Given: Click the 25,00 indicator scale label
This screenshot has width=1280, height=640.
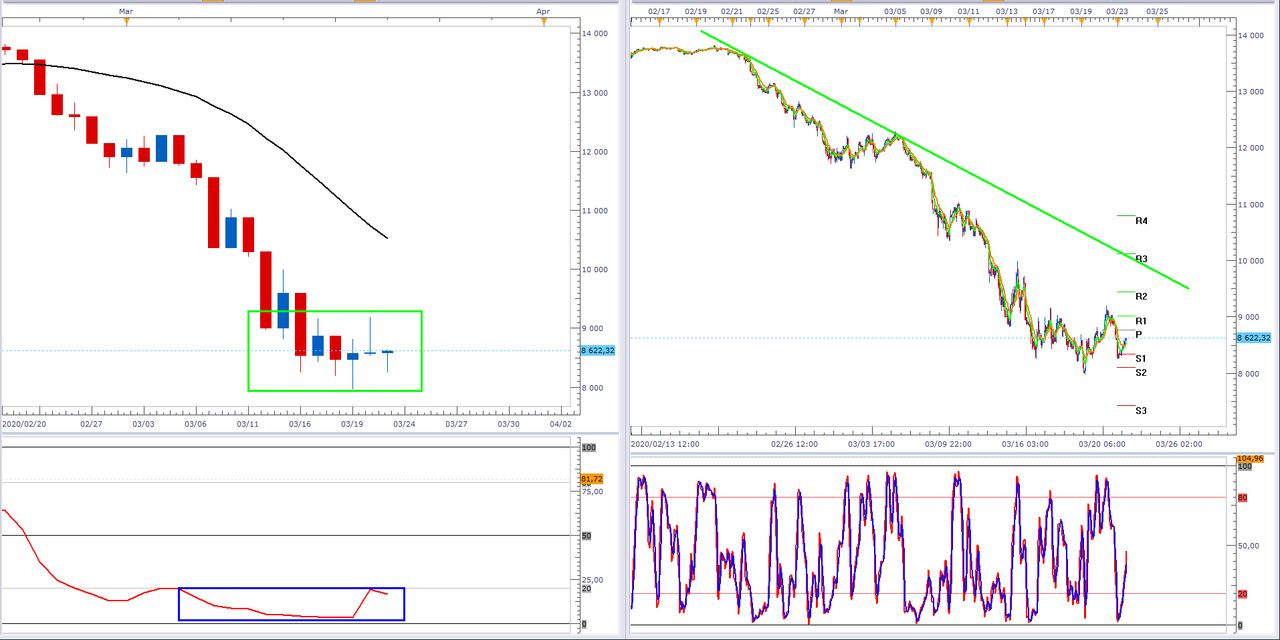Looking at the screenshot, I should point(592,579).
